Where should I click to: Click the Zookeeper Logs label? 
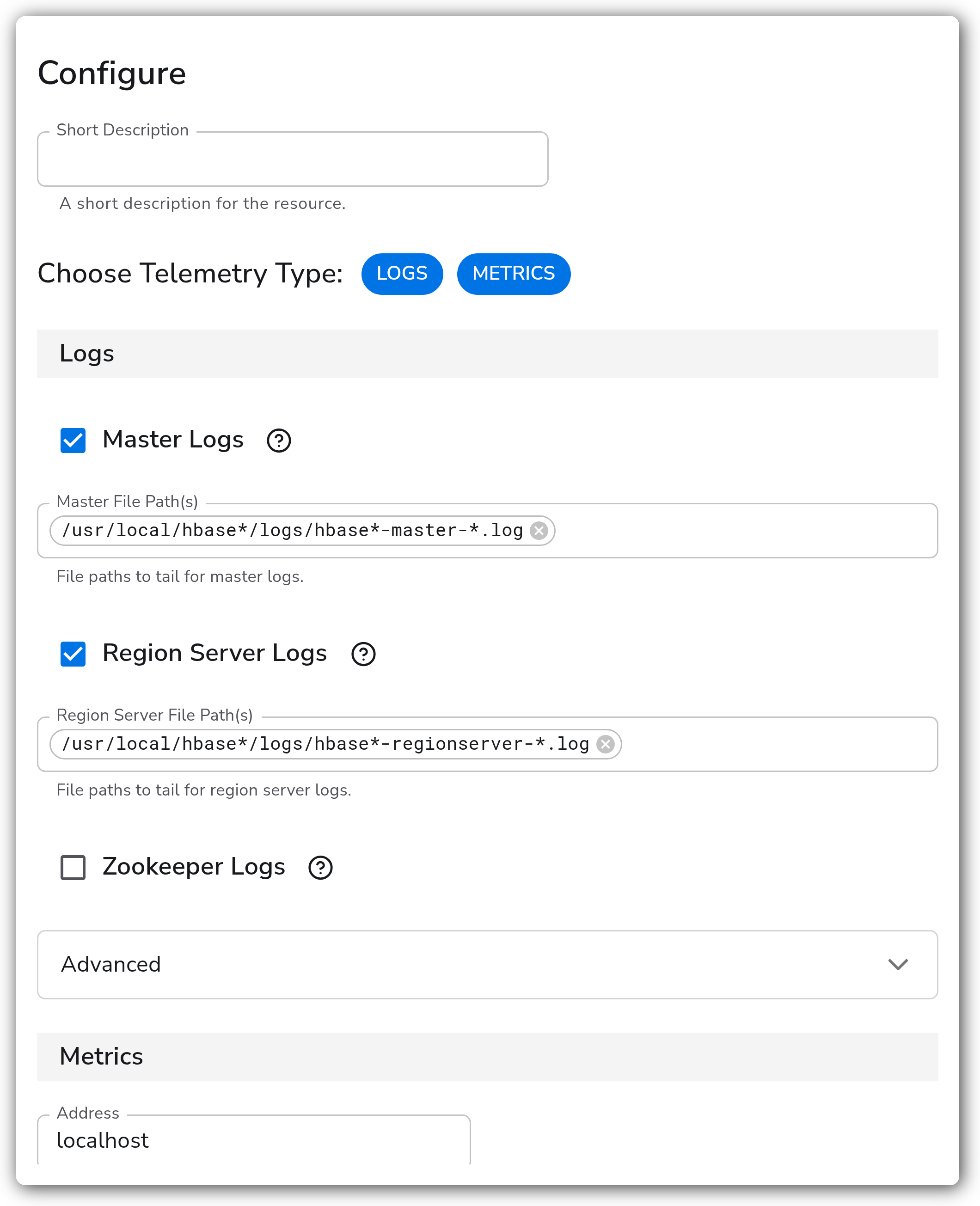(x=194, y=867)
